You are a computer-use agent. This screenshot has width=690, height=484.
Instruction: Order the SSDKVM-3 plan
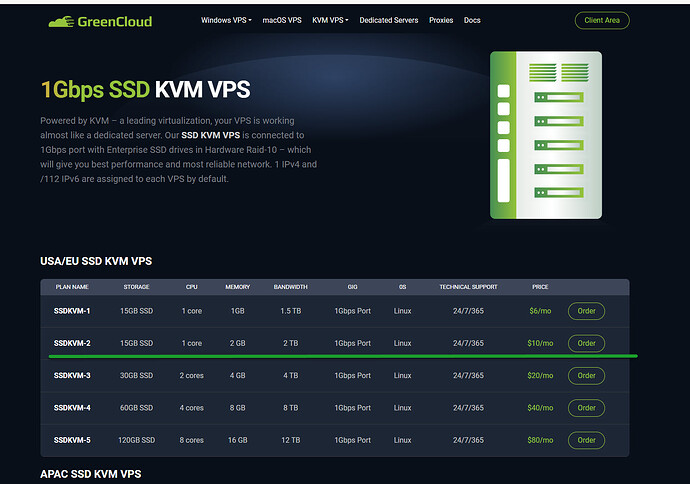click(x=586, y=376)
